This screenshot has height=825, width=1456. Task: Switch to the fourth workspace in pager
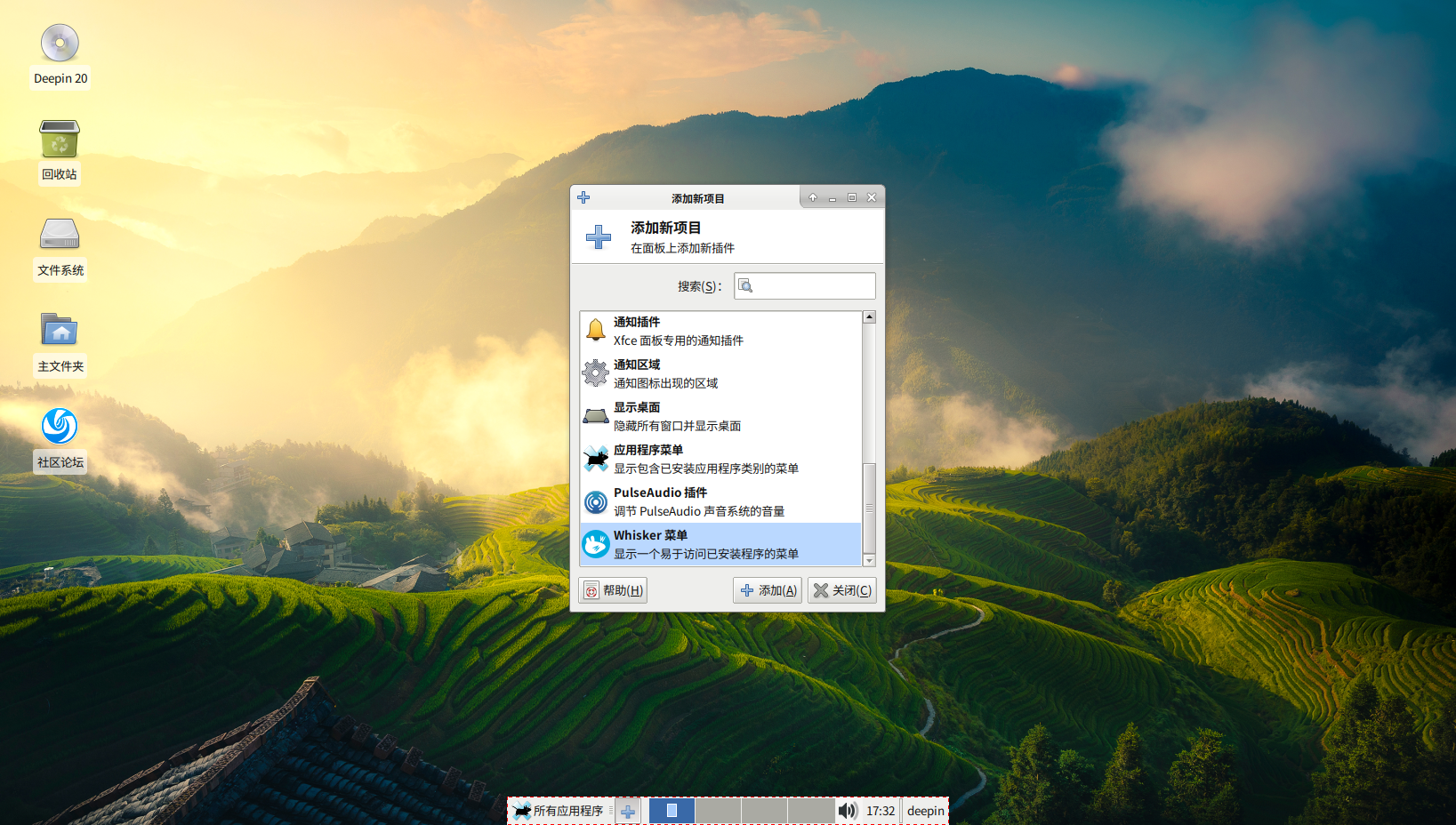tap(810, 811)
